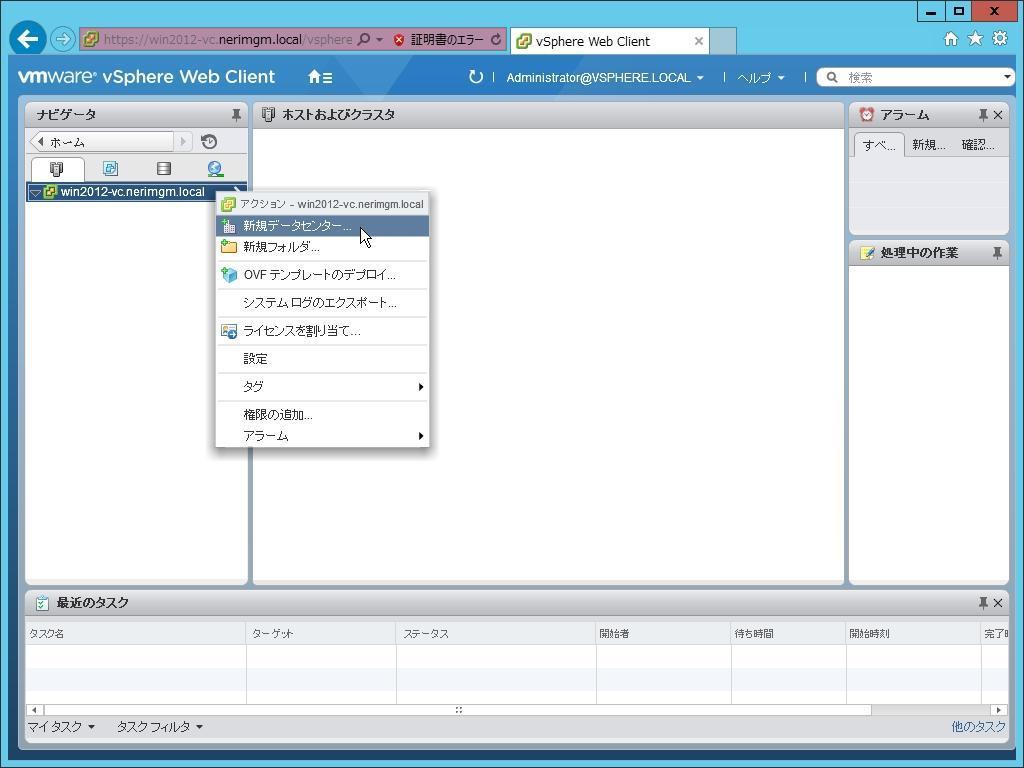Screen dimensions: 1024x768
Task: Sort by the 開始時刻 column header
Action: pos(913,633)
